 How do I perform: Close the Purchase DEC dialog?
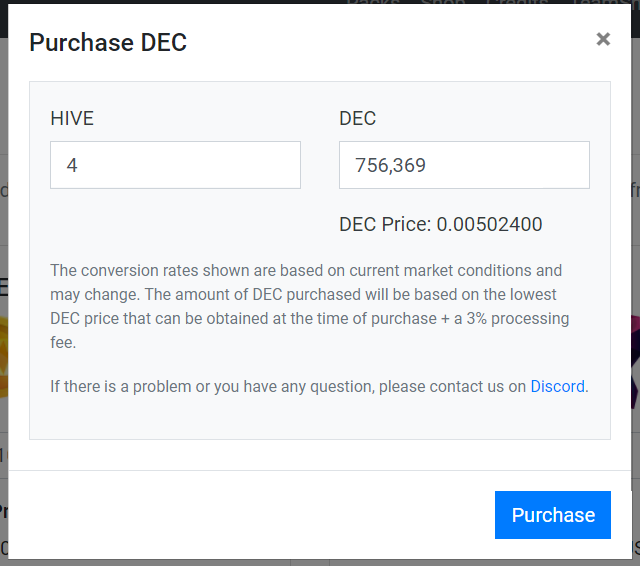coord(603,39)
